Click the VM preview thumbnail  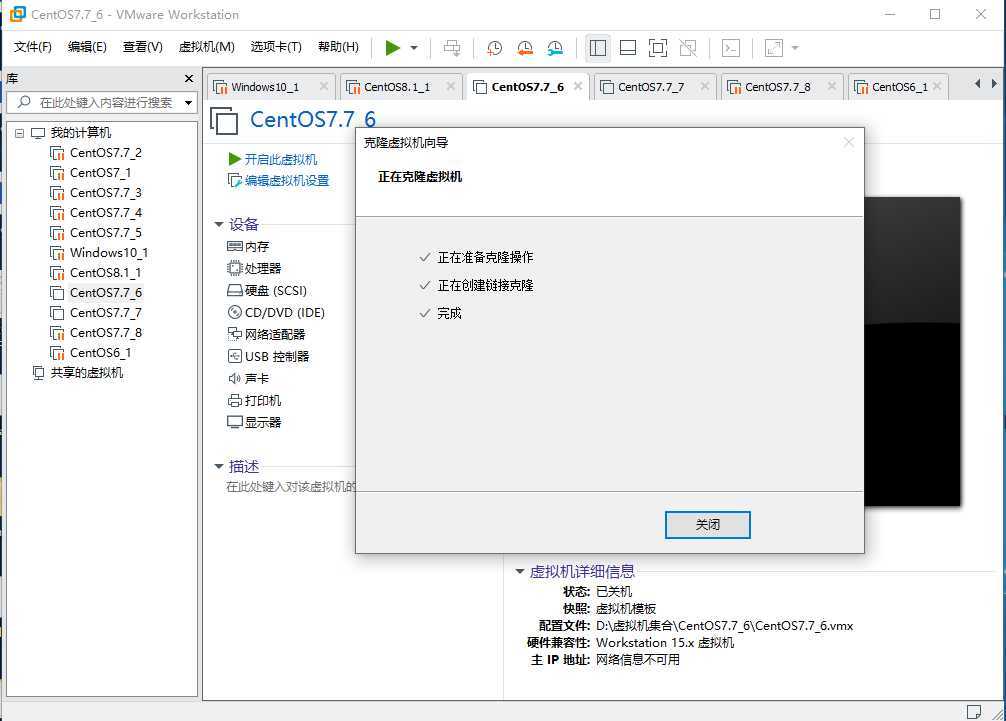pyautogui.click(x=912, y=352)
